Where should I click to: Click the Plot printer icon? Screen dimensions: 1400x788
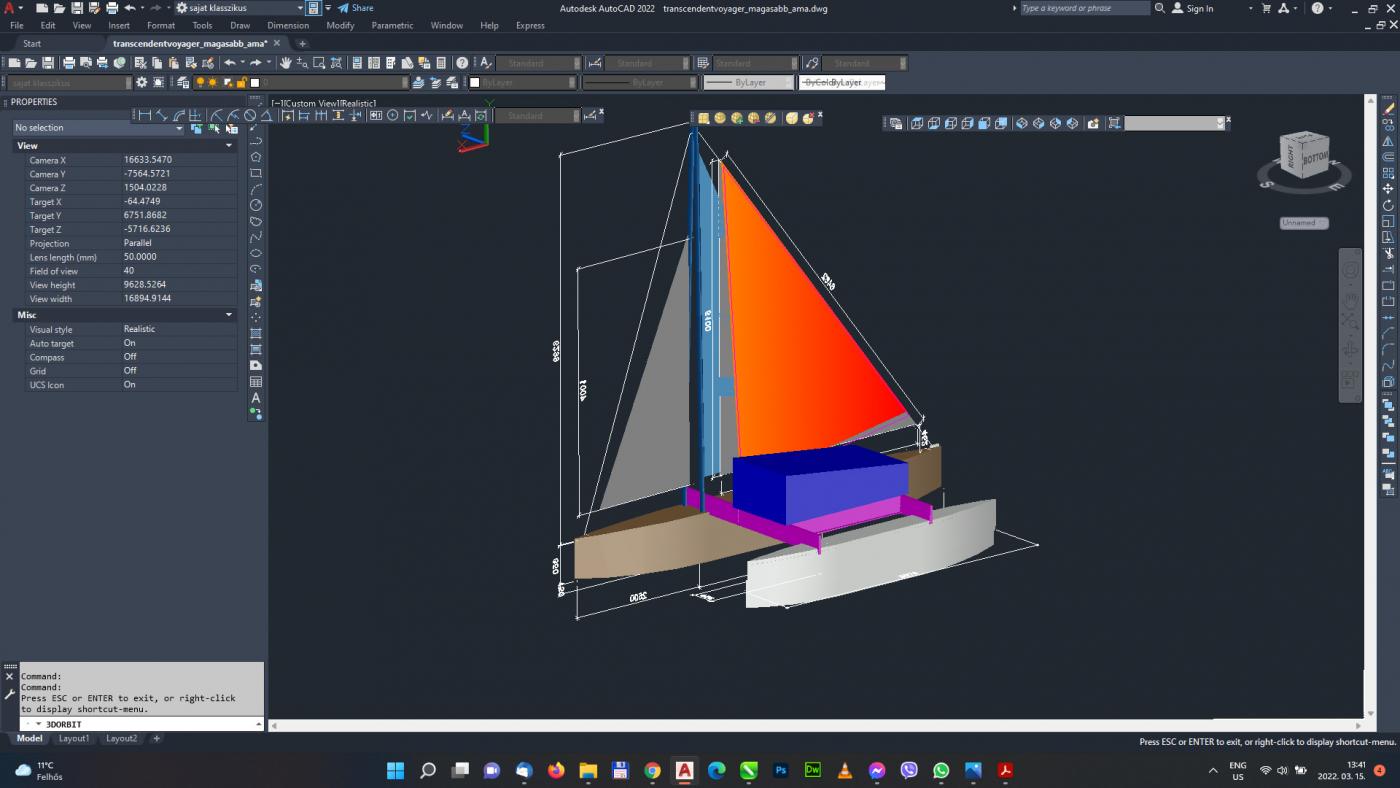coord(69,63)
